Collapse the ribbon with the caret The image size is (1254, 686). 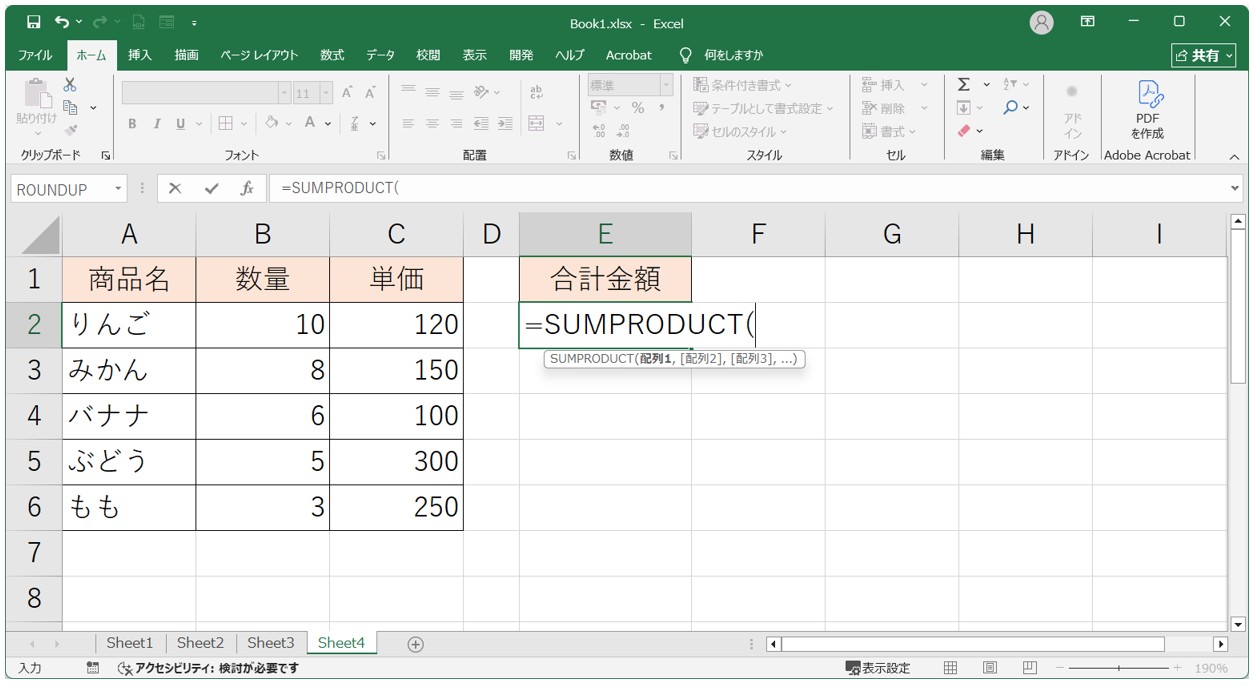[1234, 157]
